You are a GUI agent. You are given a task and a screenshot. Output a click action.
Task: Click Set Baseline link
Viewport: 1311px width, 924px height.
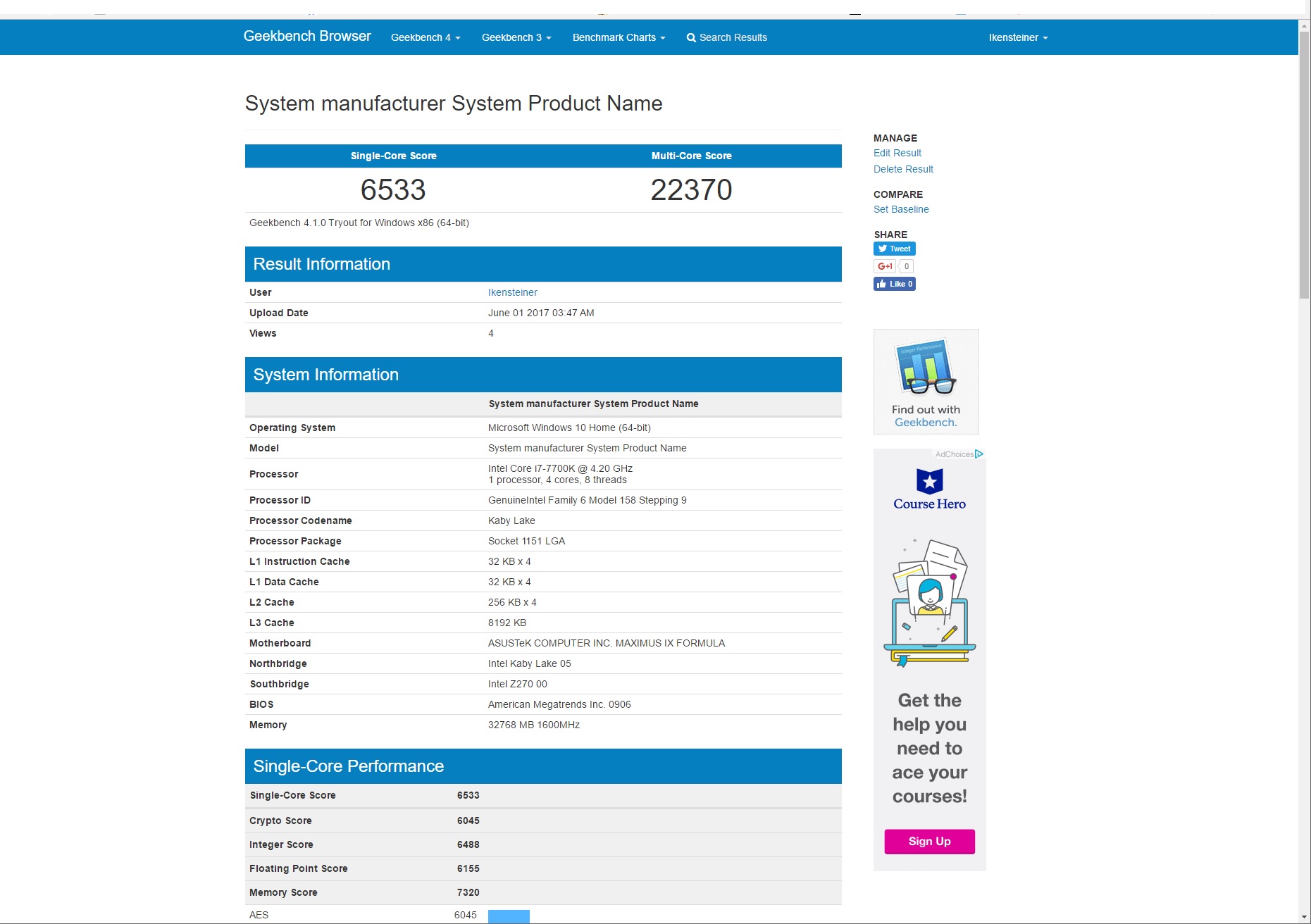point(901,209)
